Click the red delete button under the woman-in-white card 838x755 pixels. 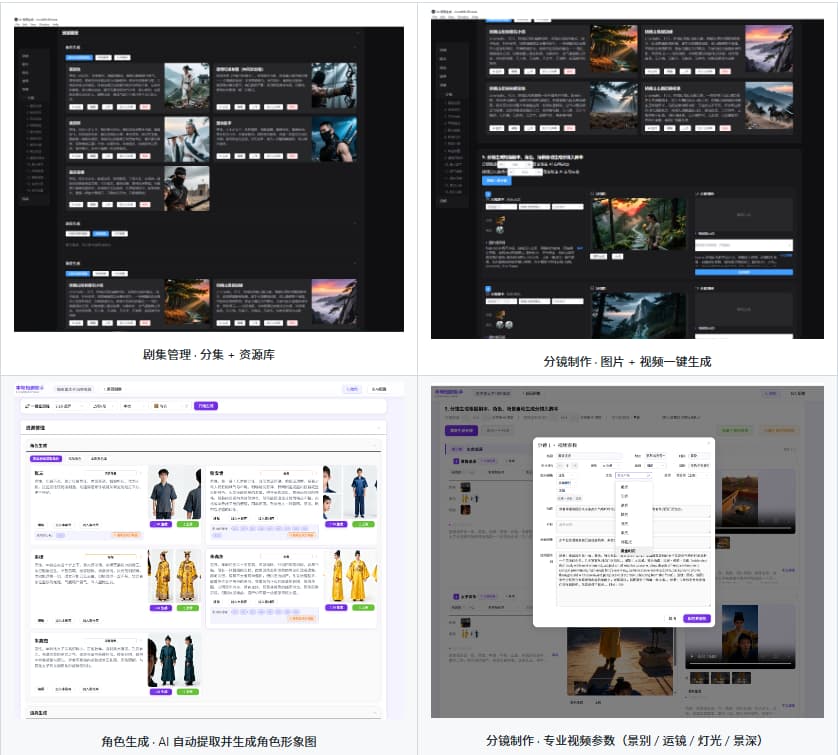145,107
